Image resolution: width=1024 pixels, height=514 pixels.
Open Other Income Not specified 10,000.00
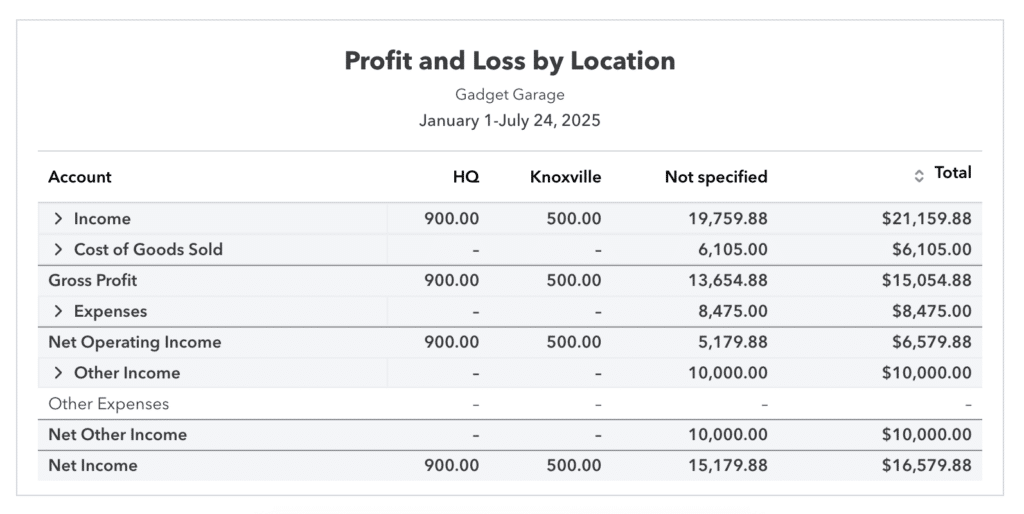[728, 373]
